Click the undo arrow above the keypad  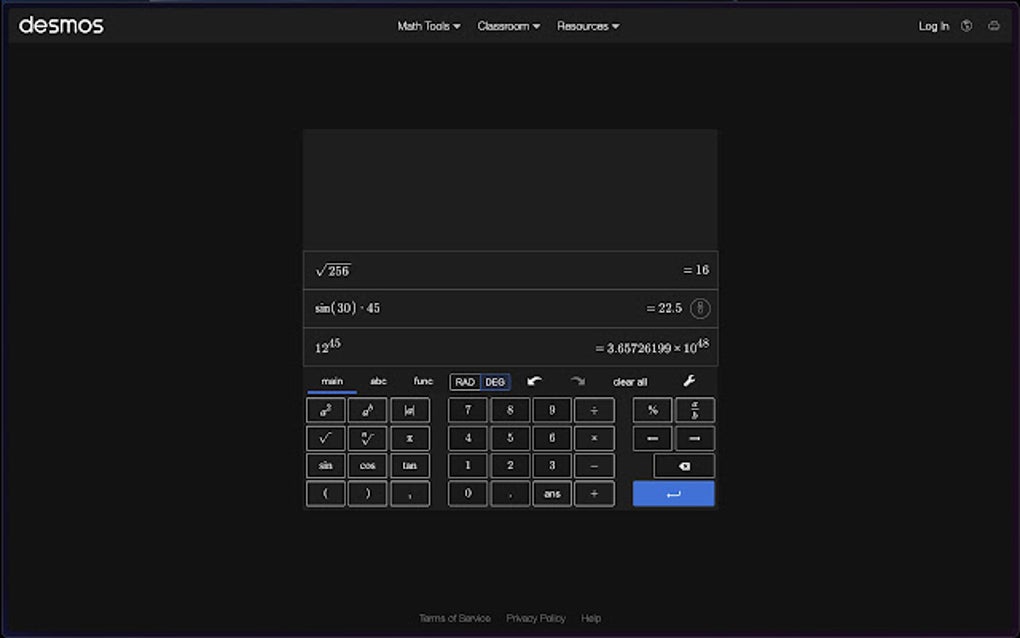click(x=535, y=381)
